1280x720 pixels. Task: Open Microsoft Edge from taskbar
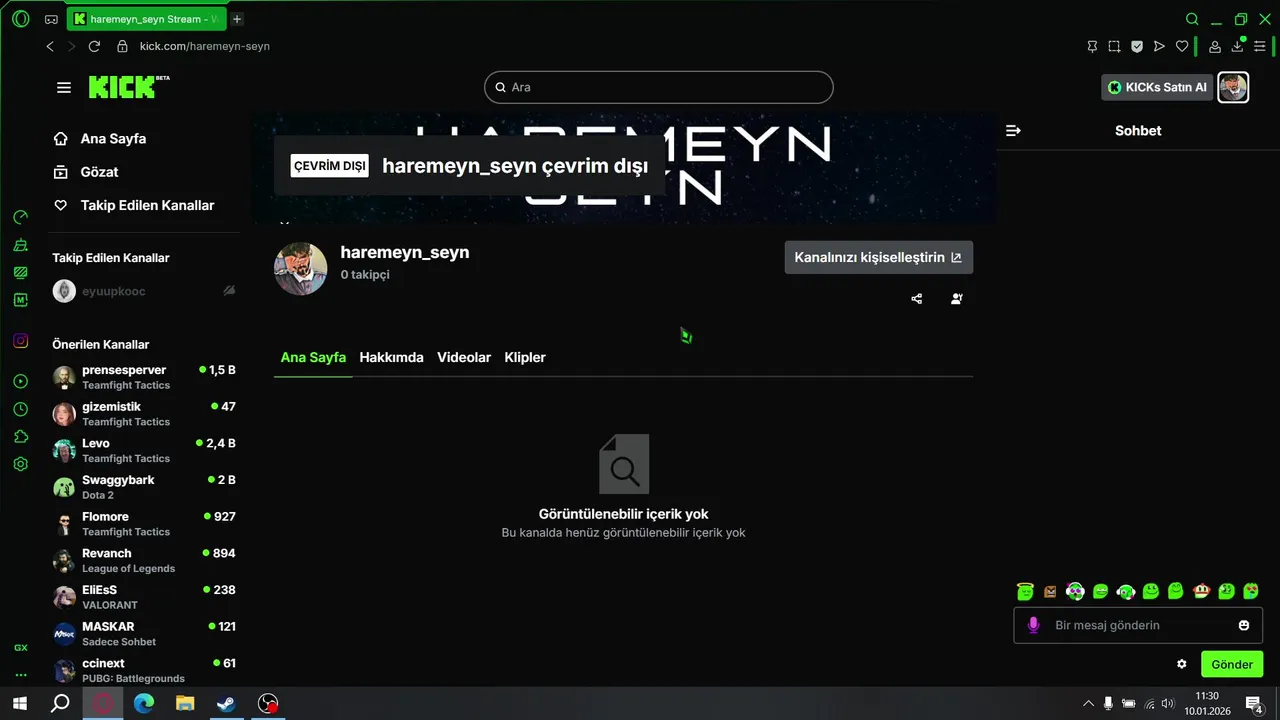(x=144, y=703)
